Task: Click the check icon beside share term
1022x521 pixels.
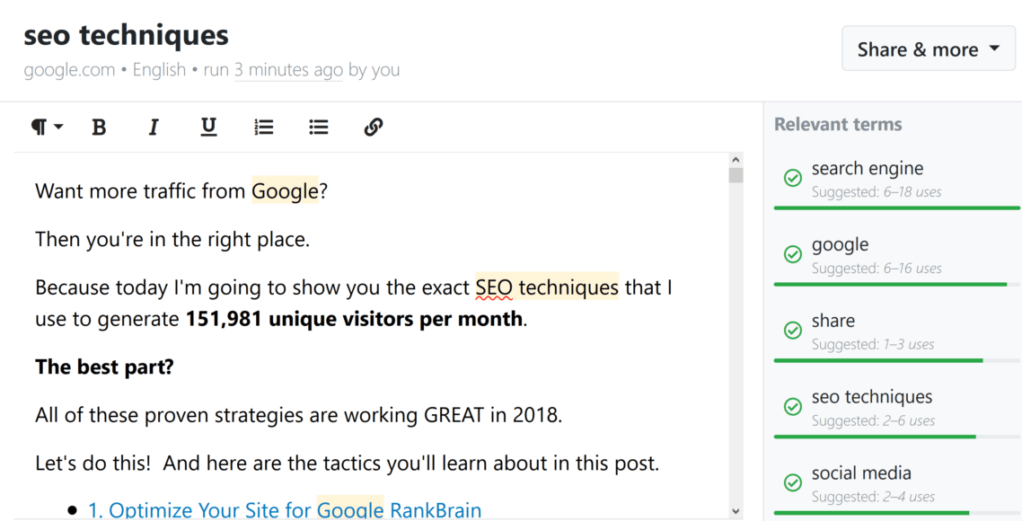Action: coord(793,330)
